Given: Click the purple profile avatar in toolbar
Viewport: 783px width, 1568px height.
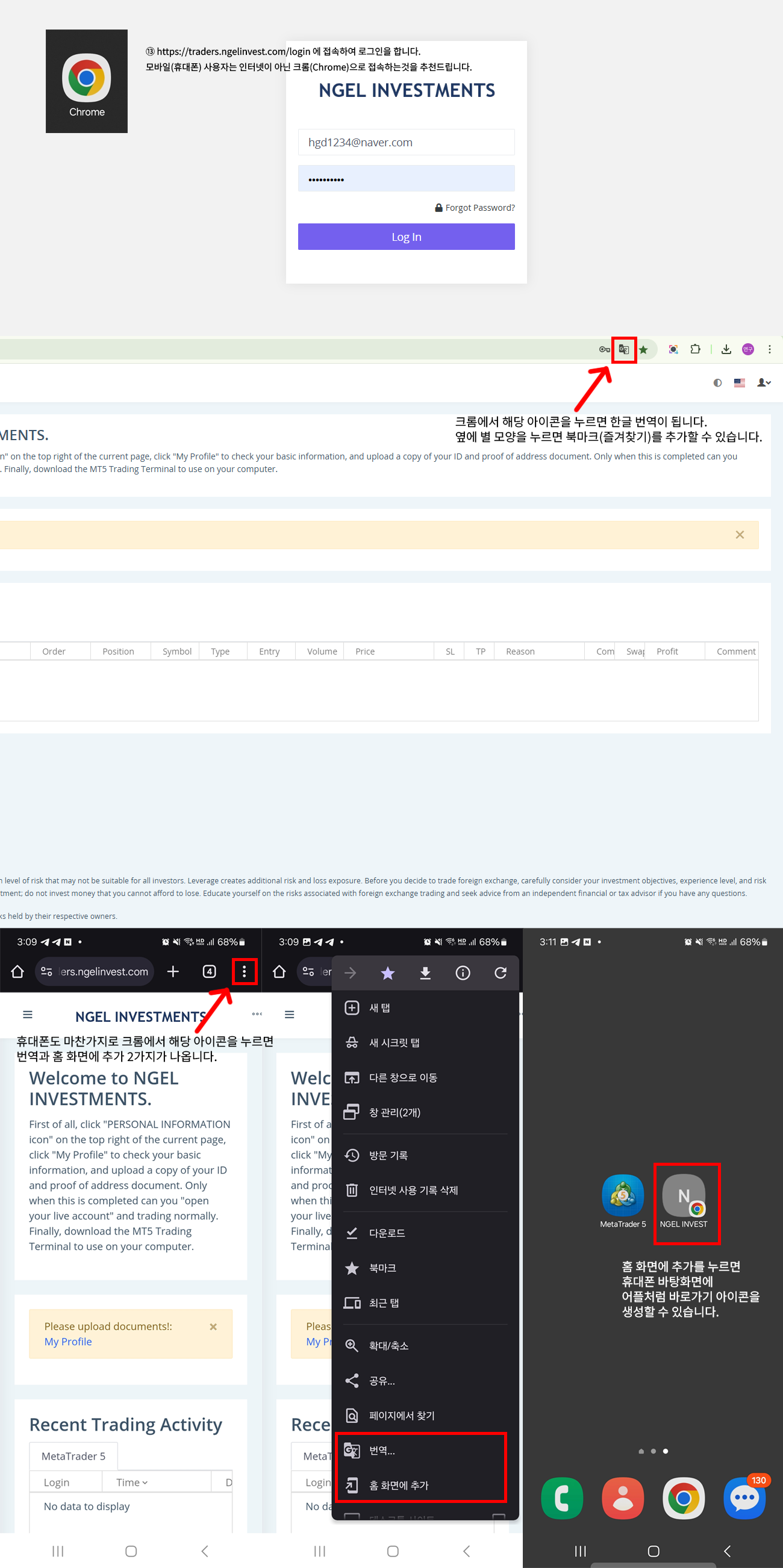Looking at the screenshot, I should click(x=747, y=349).
